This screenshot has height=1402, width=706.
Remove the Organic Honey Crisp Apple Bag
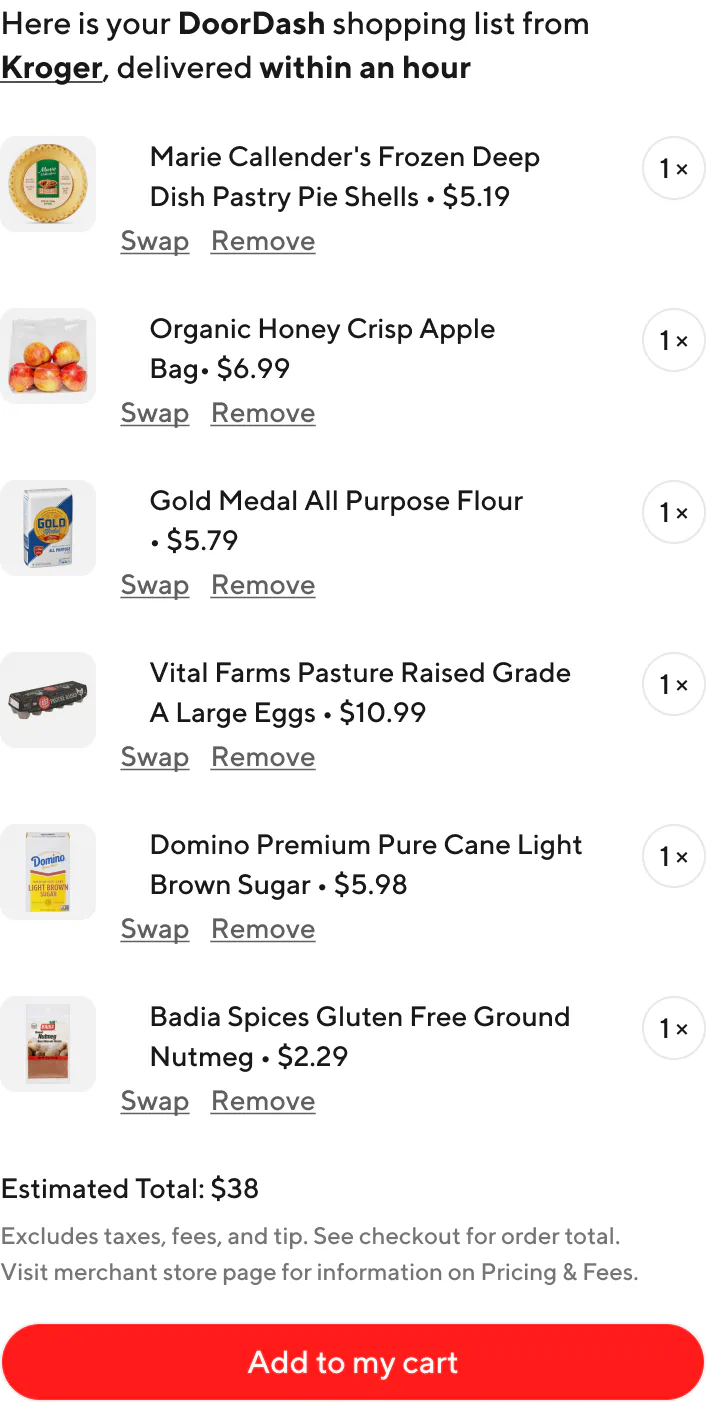point(262,413)
